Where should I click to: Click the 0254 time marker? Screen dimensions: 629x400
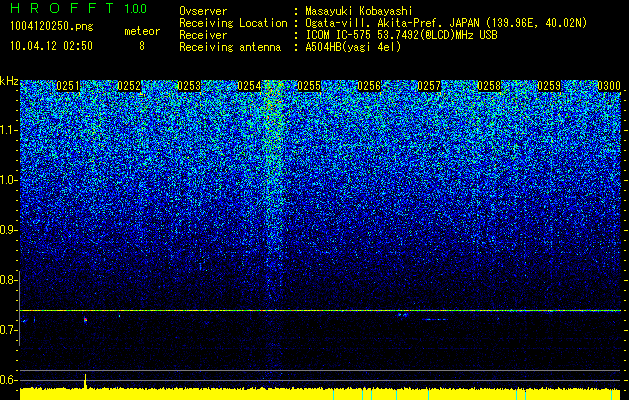pyautogui.click(x=249, y=86)
